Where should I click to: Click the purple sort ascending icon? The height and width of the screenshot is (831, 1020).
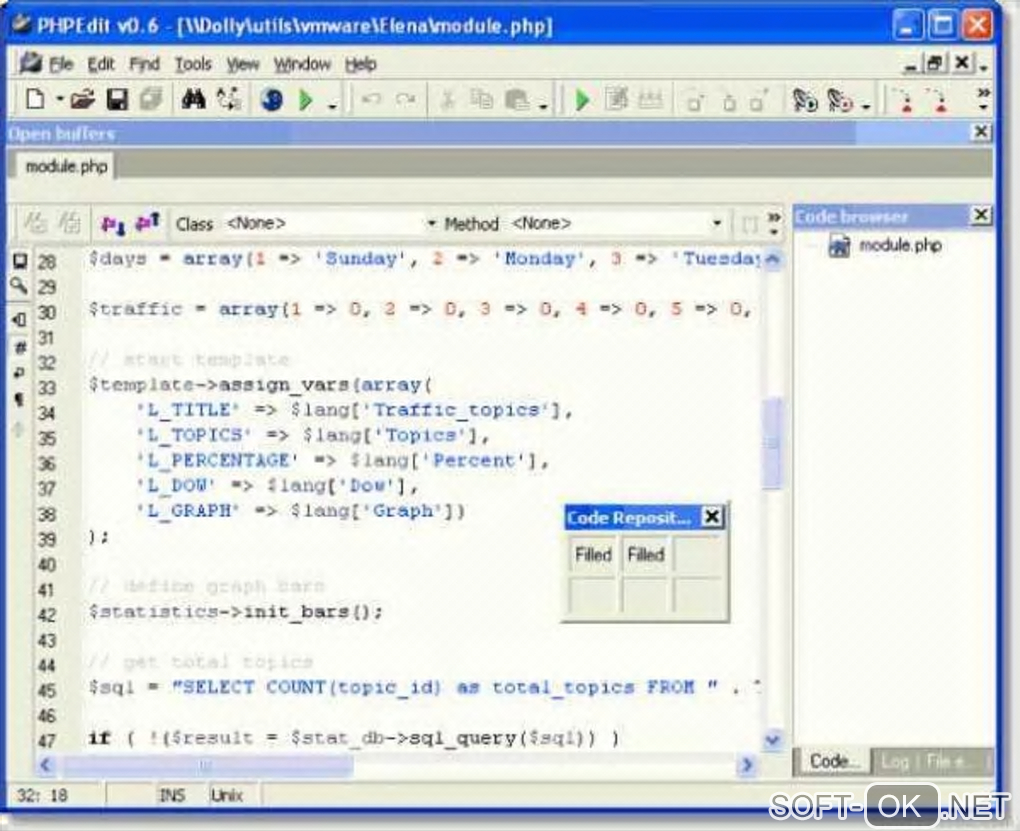coord(147,223)
